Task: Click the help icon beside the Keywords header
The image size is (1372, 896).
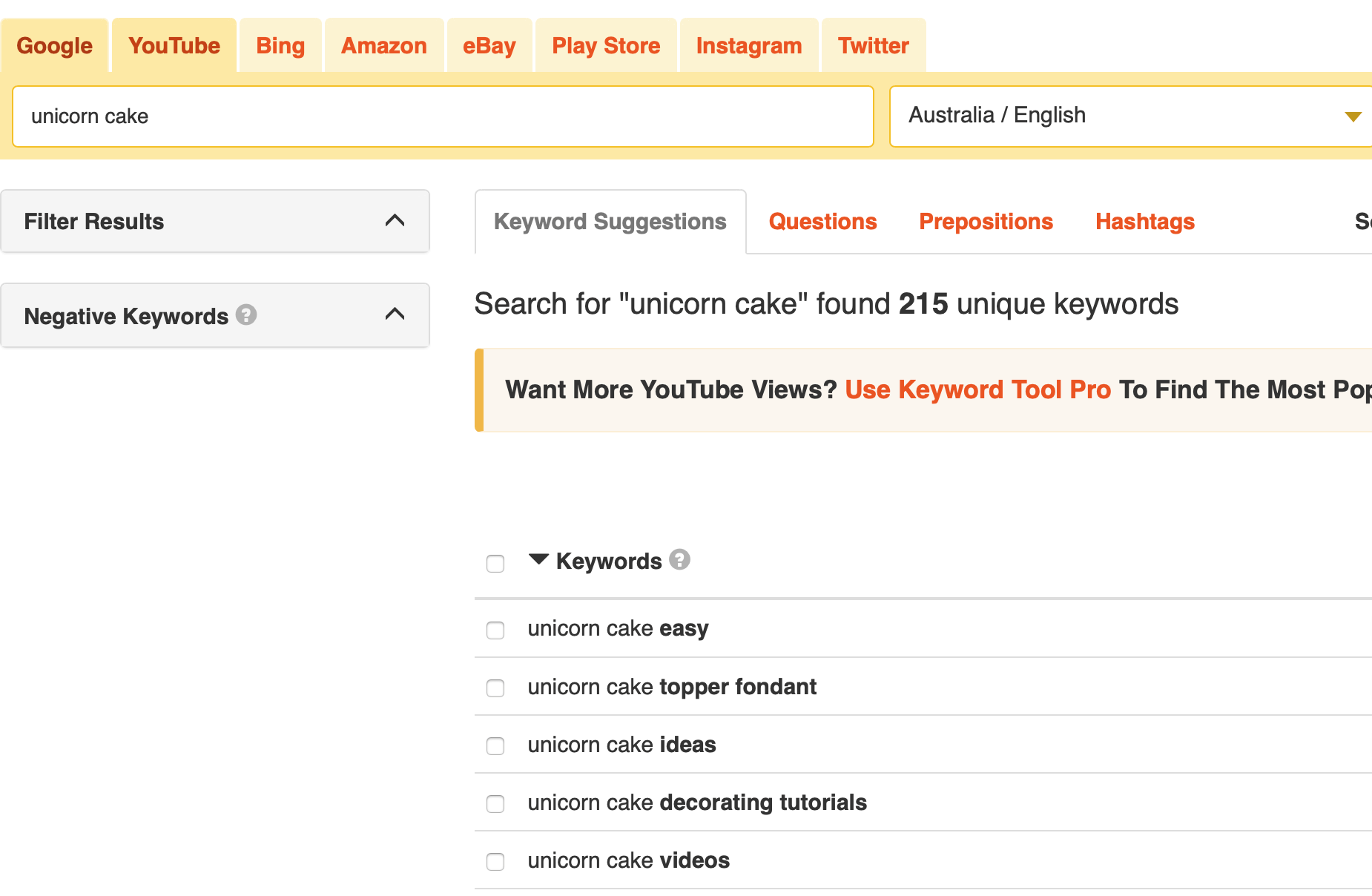Action: pos(679,561)
